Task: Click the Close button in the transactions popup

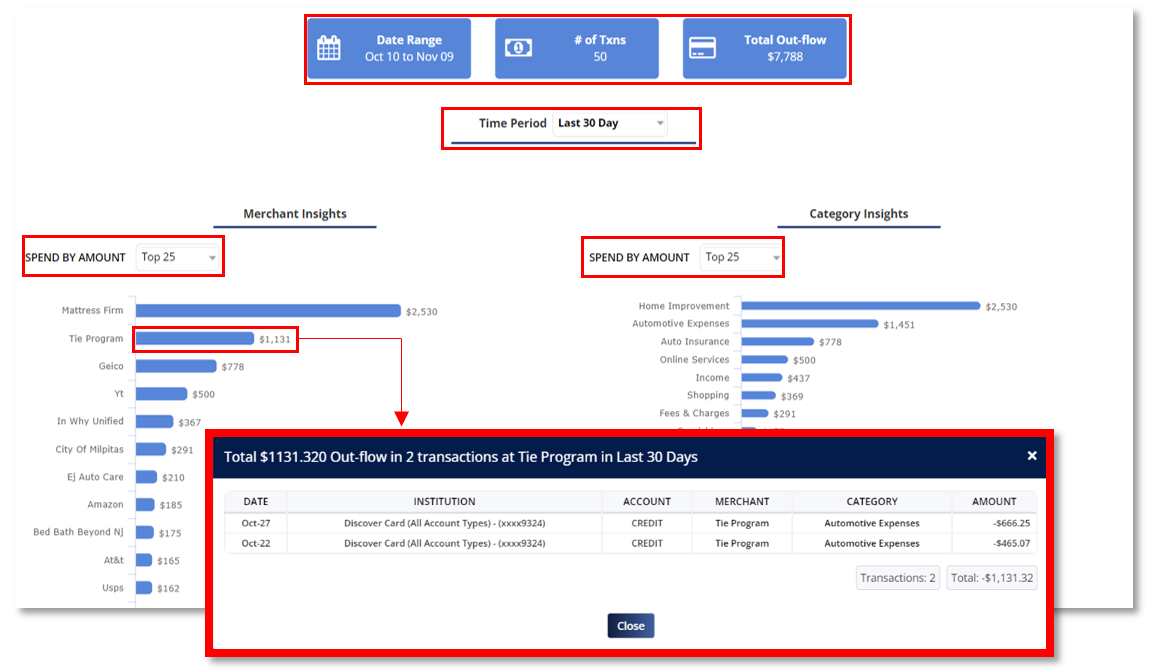Action: (631, 626)
